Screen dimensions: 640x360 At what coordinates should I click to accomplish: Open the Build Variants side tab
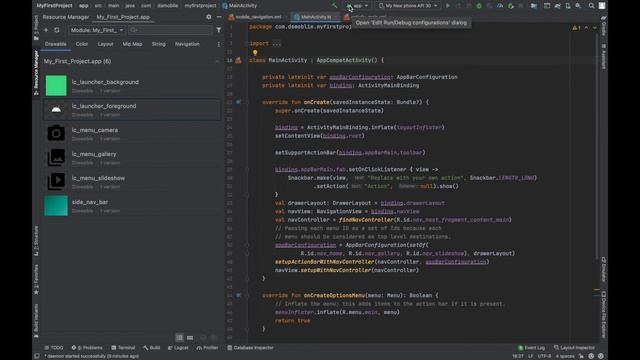pyautogui.click(x=36, y=320)
